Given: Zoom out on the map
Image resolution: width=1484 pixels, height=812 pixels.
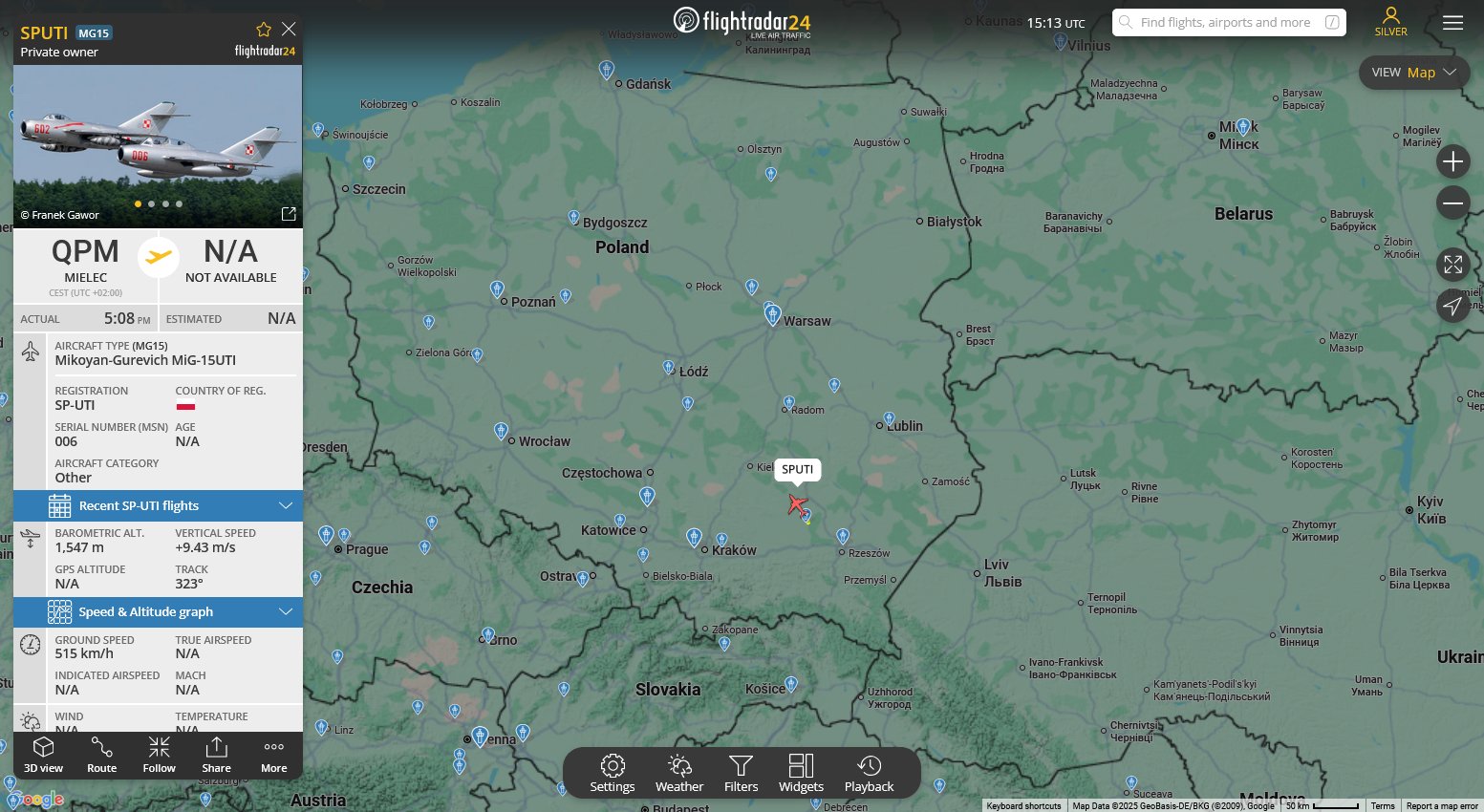Looking at the screenshot, I should (1452, 203).
